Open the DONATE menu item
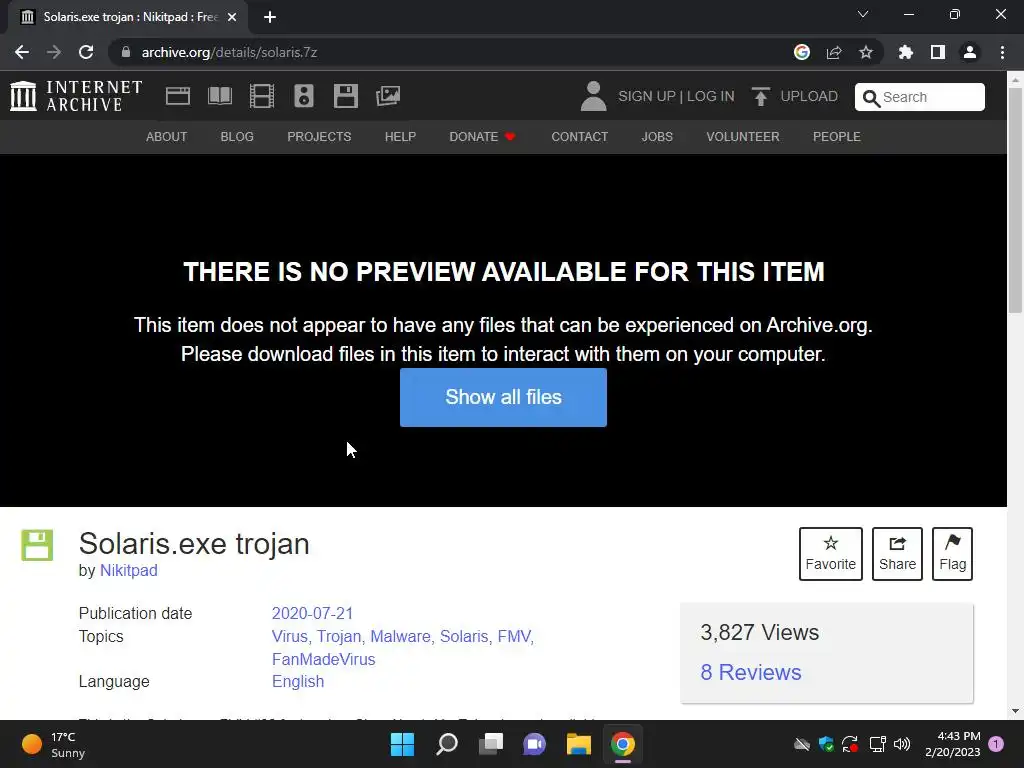 point(483,136)
